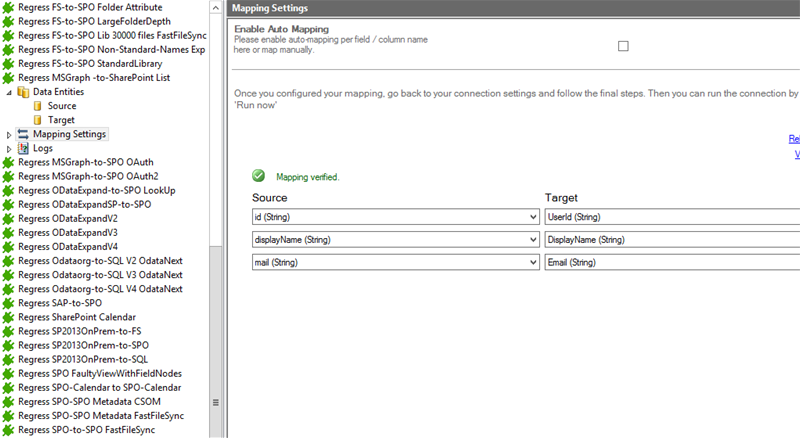Expand the Logs tree node
Screen dimensions: 800x438
click(x=10, y=148)
